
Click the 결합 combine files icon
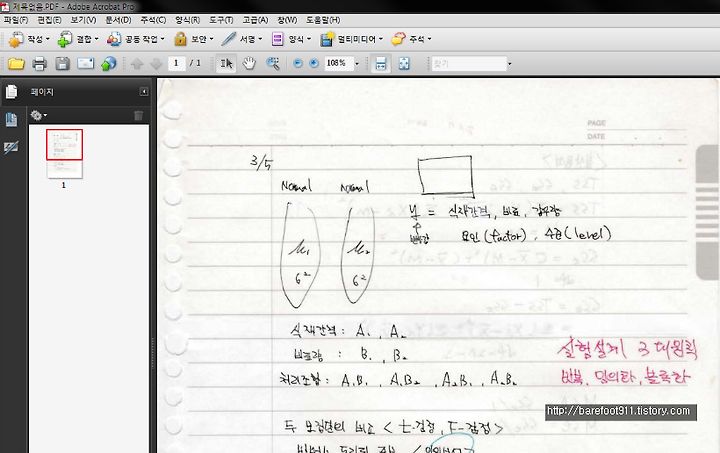click(65, 39)
